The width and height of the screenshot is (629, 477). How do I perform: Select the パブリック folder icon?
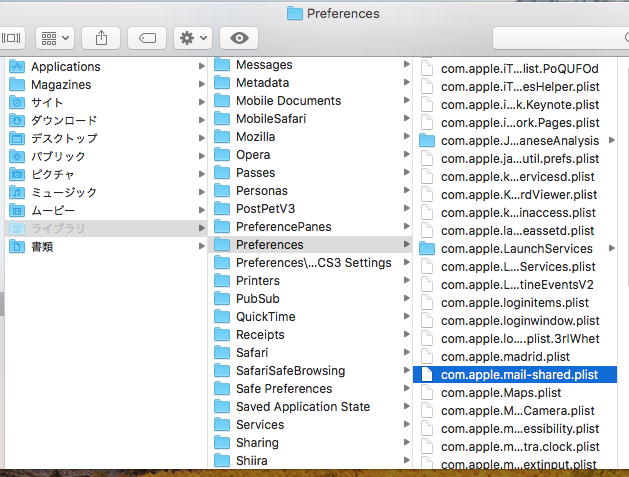pos(17,156)
